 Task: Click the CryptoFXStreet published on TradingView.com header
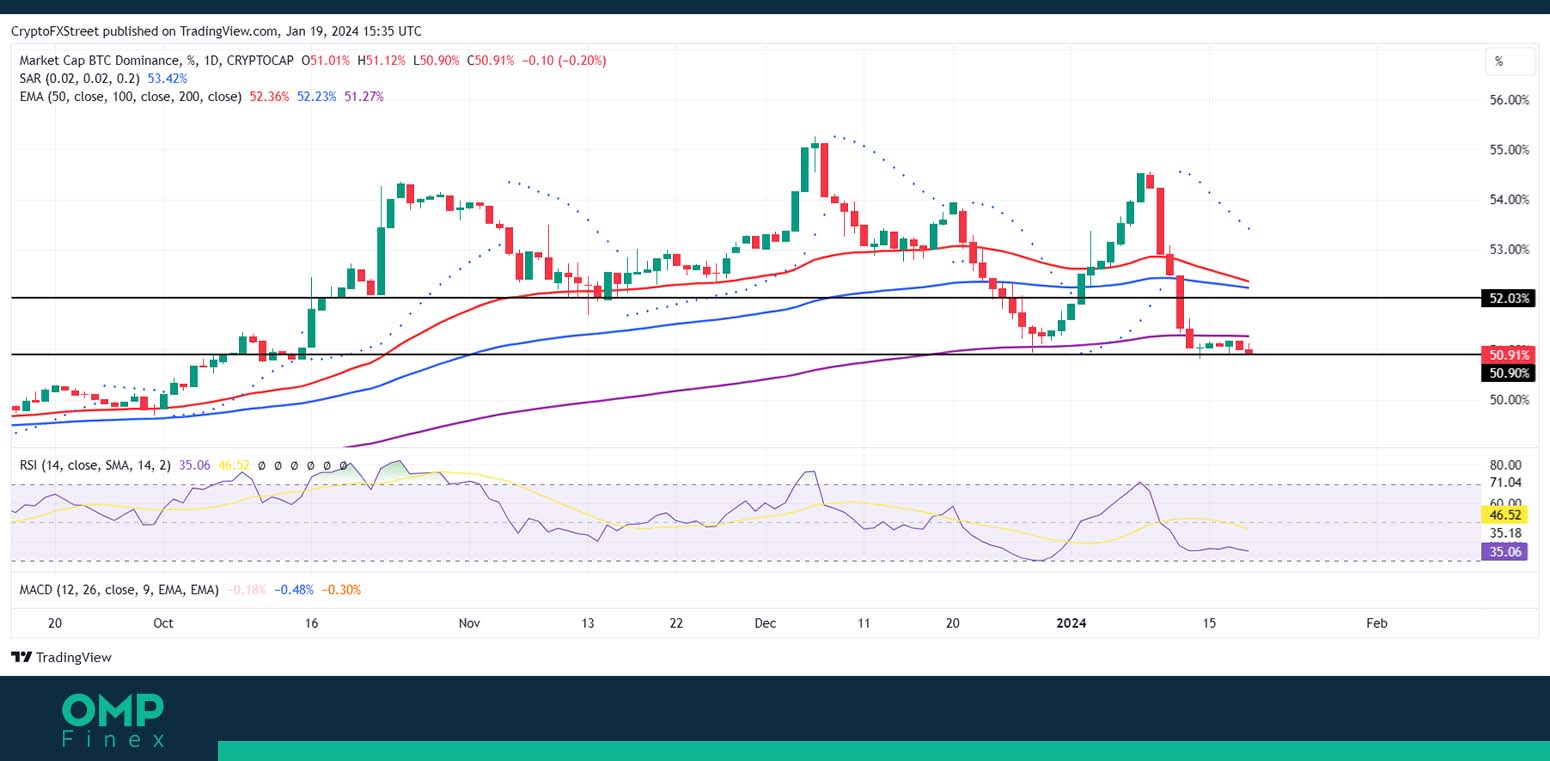coord(216,31)
